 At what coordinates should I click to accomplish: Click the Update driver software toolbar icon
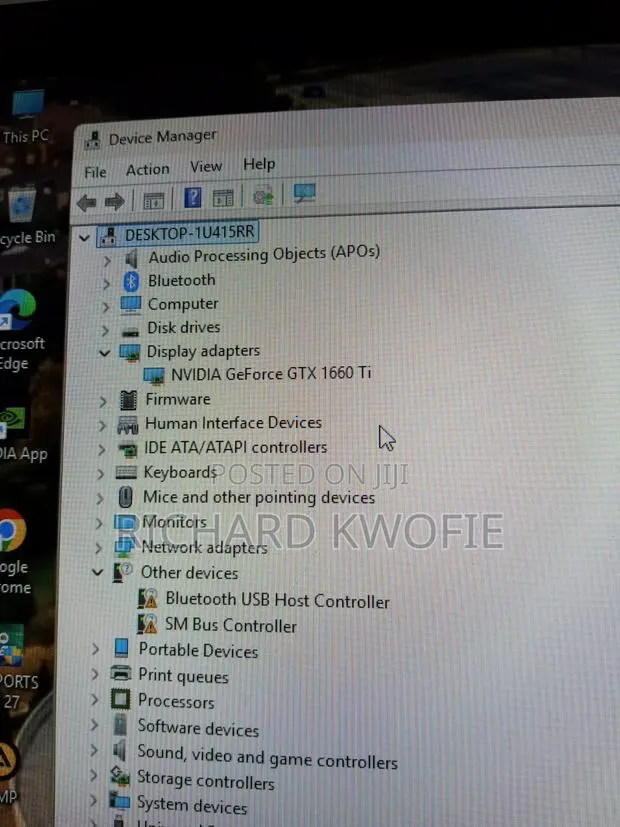(263, 196)
